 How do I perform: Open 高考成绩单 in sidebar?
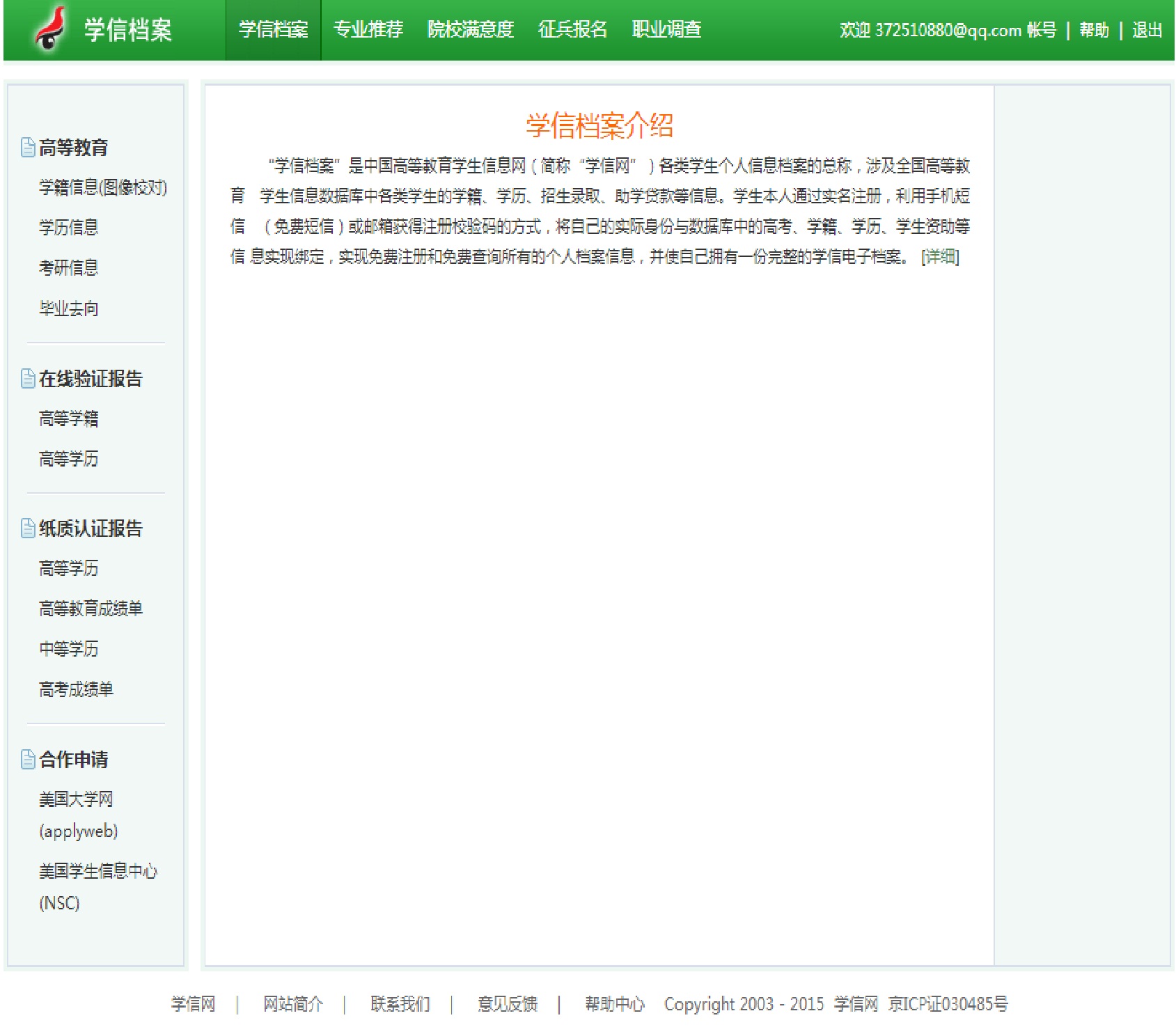[x=76, y=689]
